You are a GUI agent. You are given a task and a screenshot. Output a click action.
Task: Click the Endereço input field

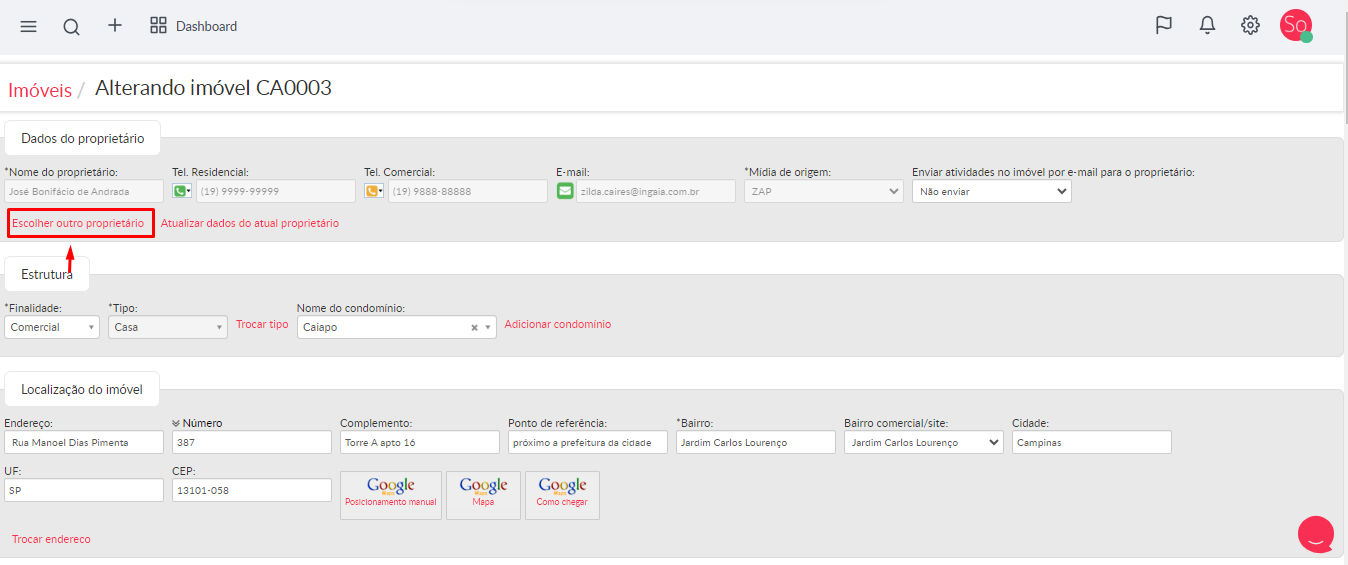(x=84, y=442)
